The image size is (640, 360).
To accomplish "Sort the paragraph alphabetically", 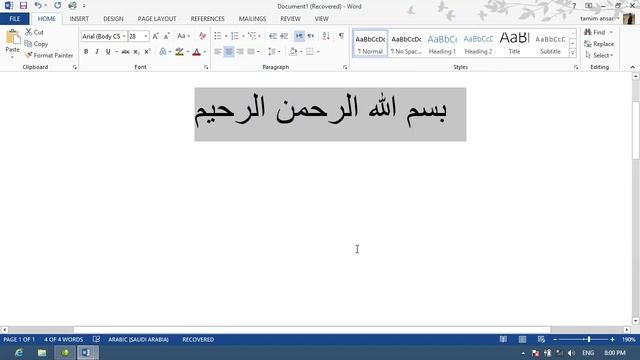I will 326,36.
